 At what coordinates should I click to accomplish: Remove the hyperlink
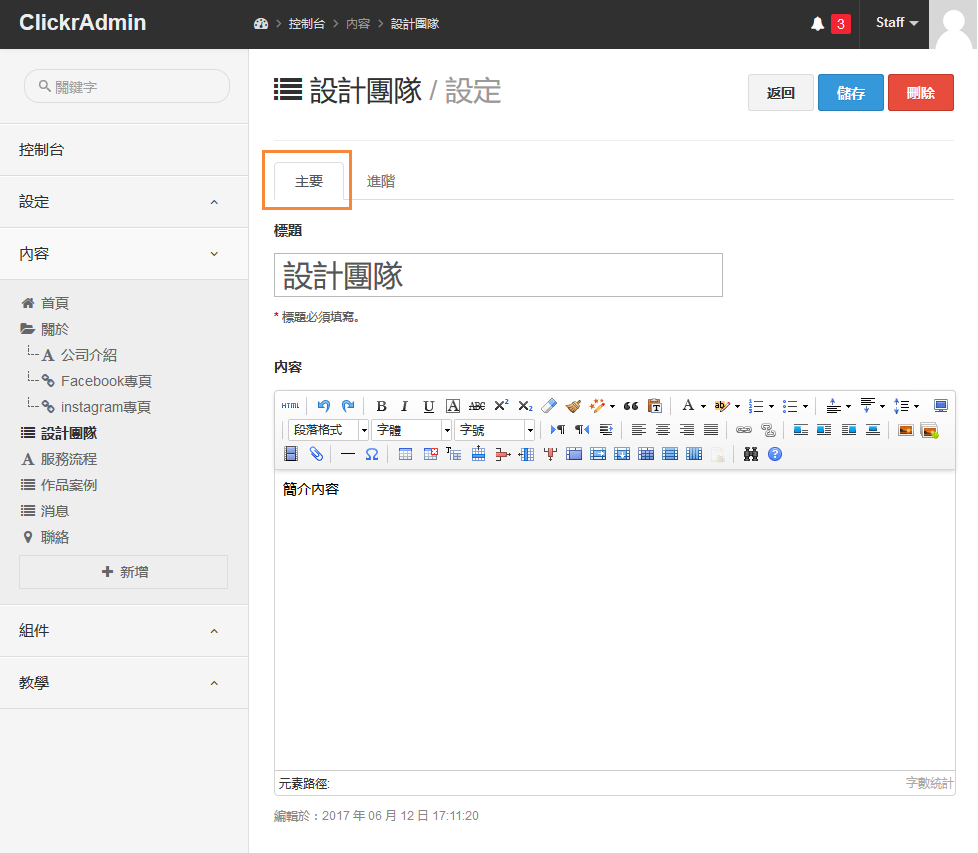pos(768,430)
